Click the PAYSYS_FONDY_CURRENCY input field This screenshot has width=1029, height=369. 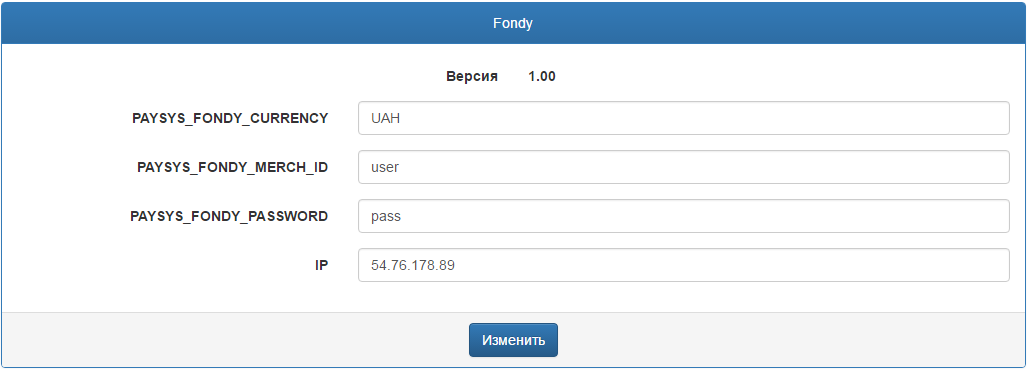click(x=683, y=118)
